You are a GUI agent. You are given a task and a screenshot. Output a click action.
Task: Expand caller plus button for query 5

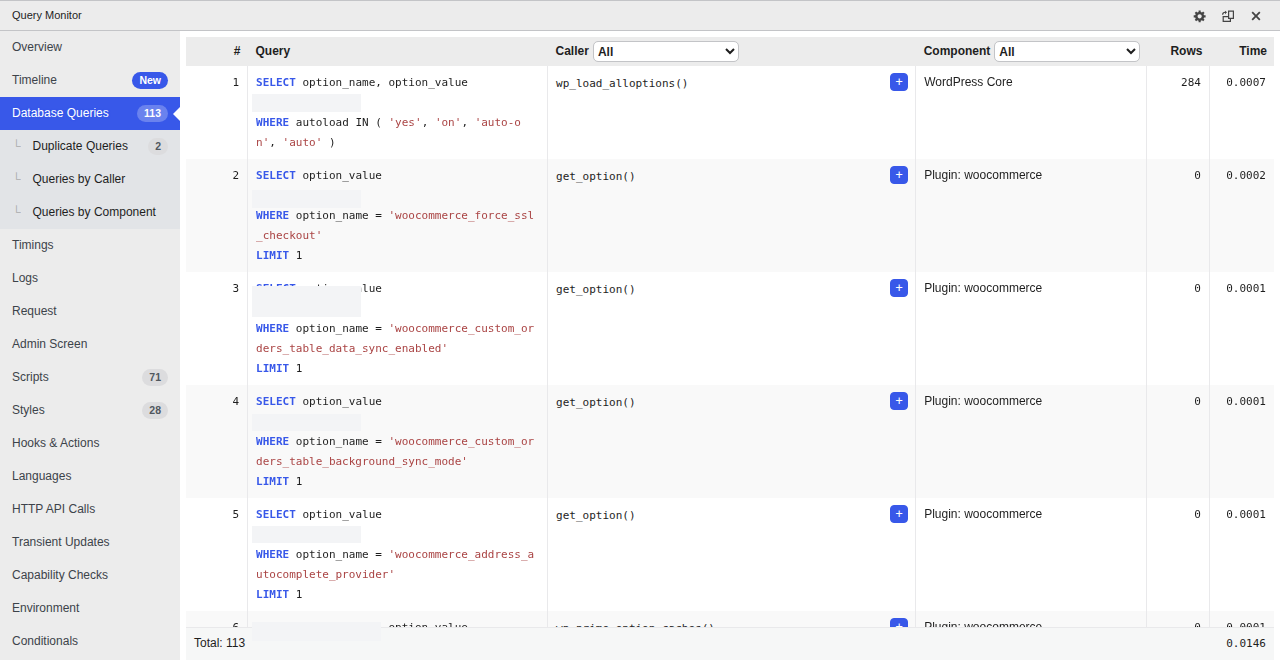click(x=899, y=514)
